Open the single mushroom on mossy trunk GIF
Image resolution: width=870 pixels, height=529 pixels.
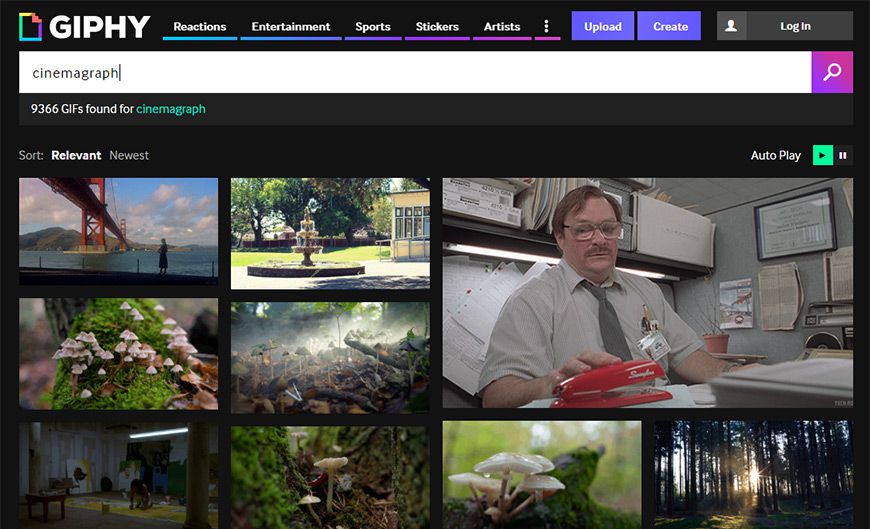[x=330, y=477]
